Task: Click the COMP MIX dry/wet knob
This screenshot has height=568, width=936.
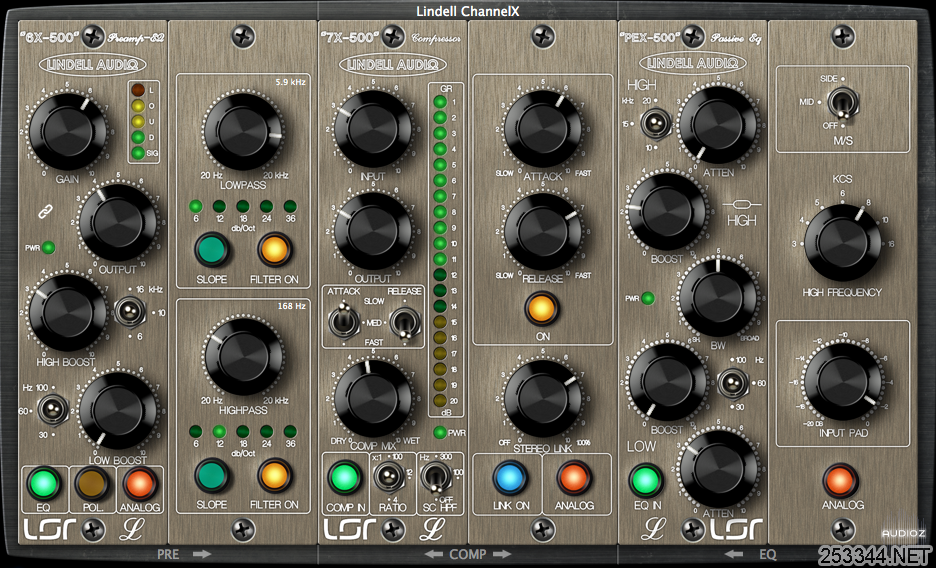Action: 373,398
